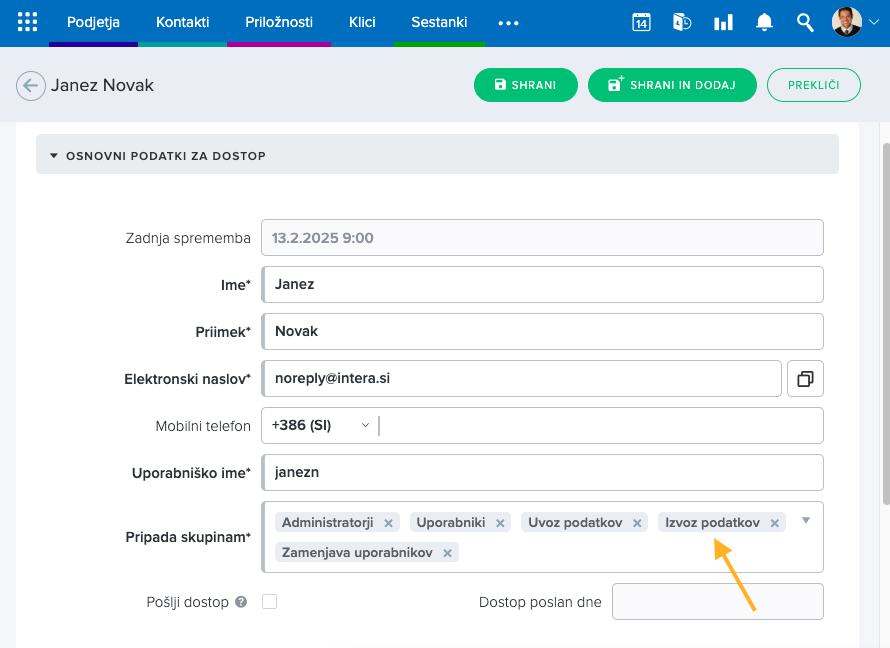This screenshot has width=890, height=648.
Task: Open the calendar icon in top bar
Action: 641,22
